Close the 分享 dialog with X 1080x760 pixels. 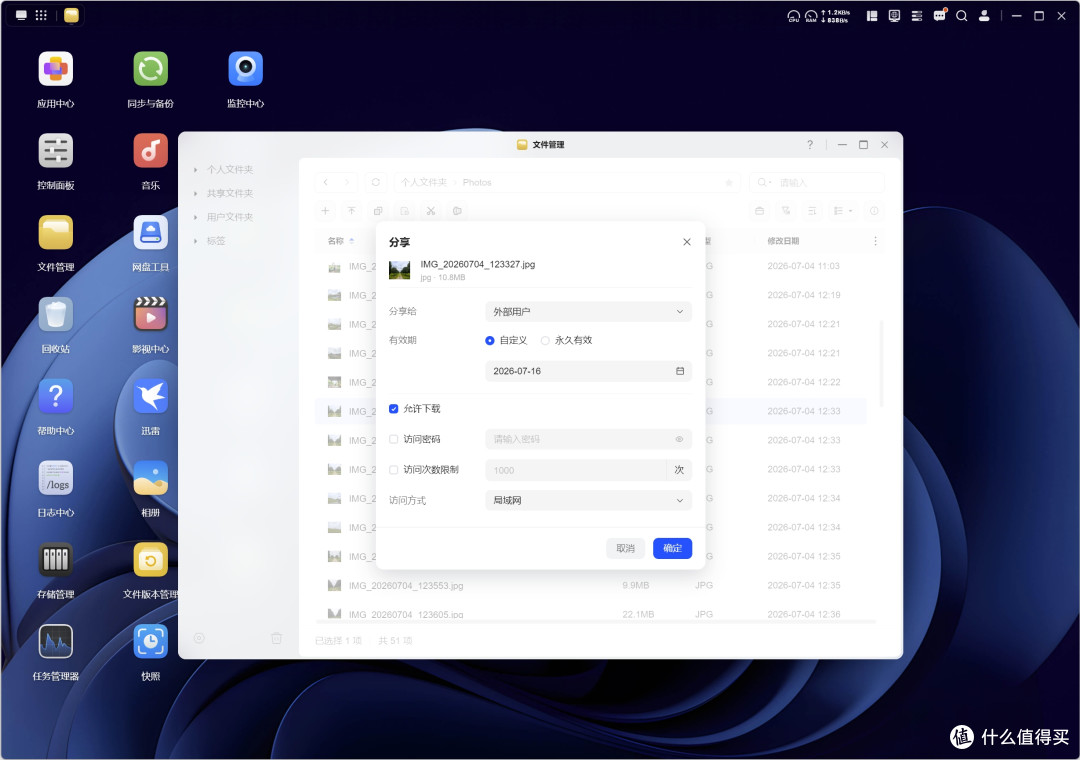click(x=687, y=242)
